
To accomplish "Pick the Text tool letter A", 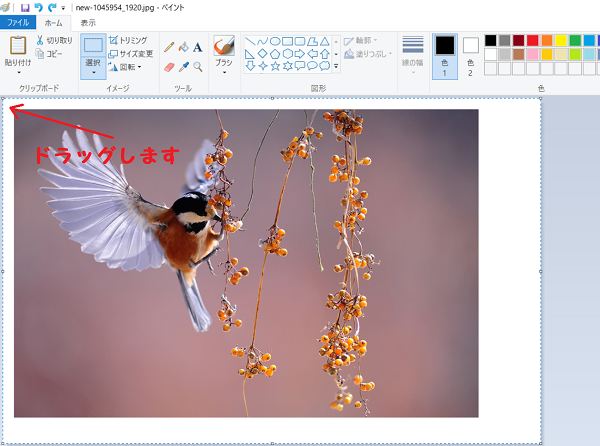I will 197,47.
